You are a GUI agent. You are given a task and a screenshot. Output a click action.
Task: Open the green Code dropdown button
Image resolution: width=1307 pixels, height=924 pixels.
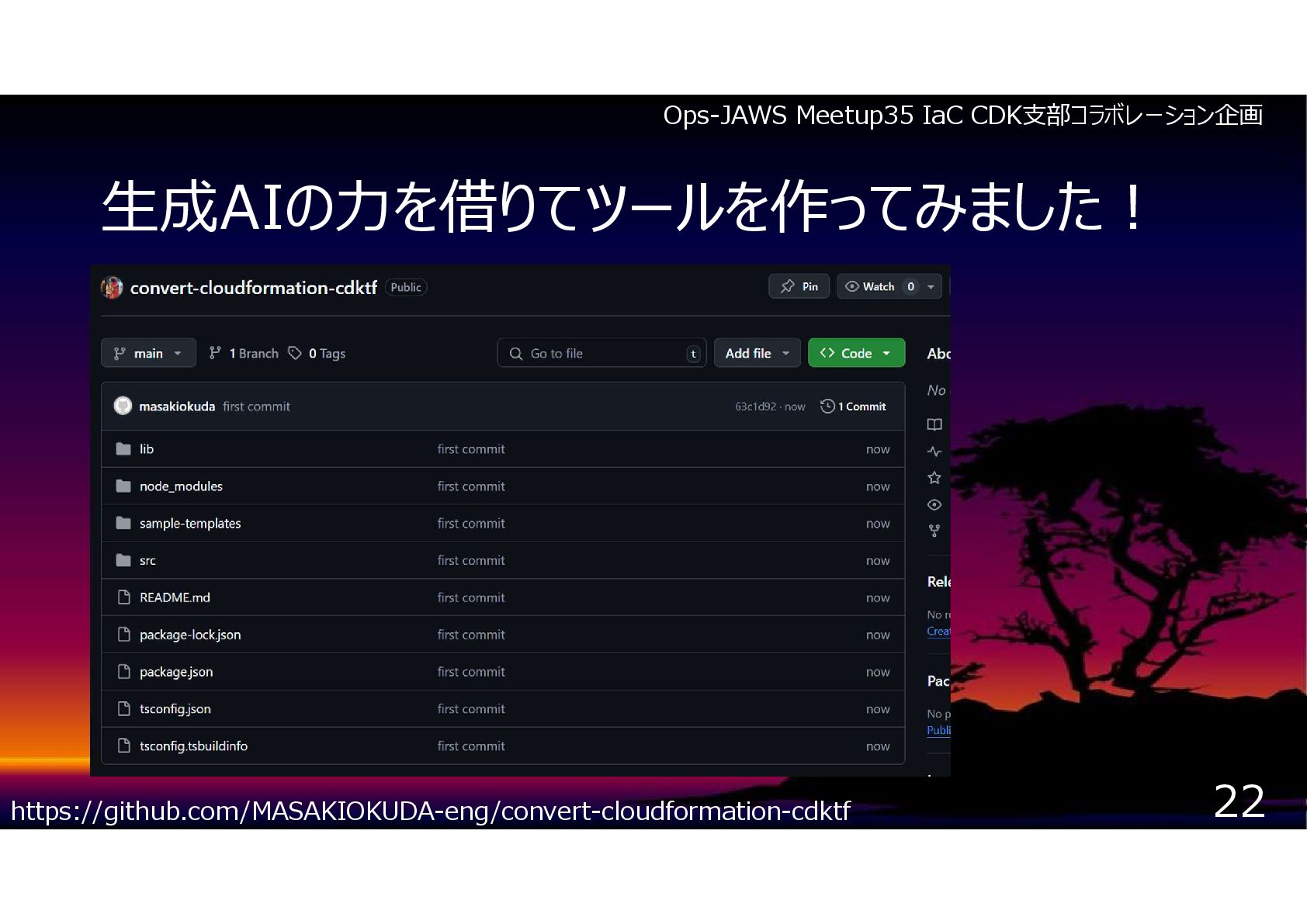pos(856,353)
